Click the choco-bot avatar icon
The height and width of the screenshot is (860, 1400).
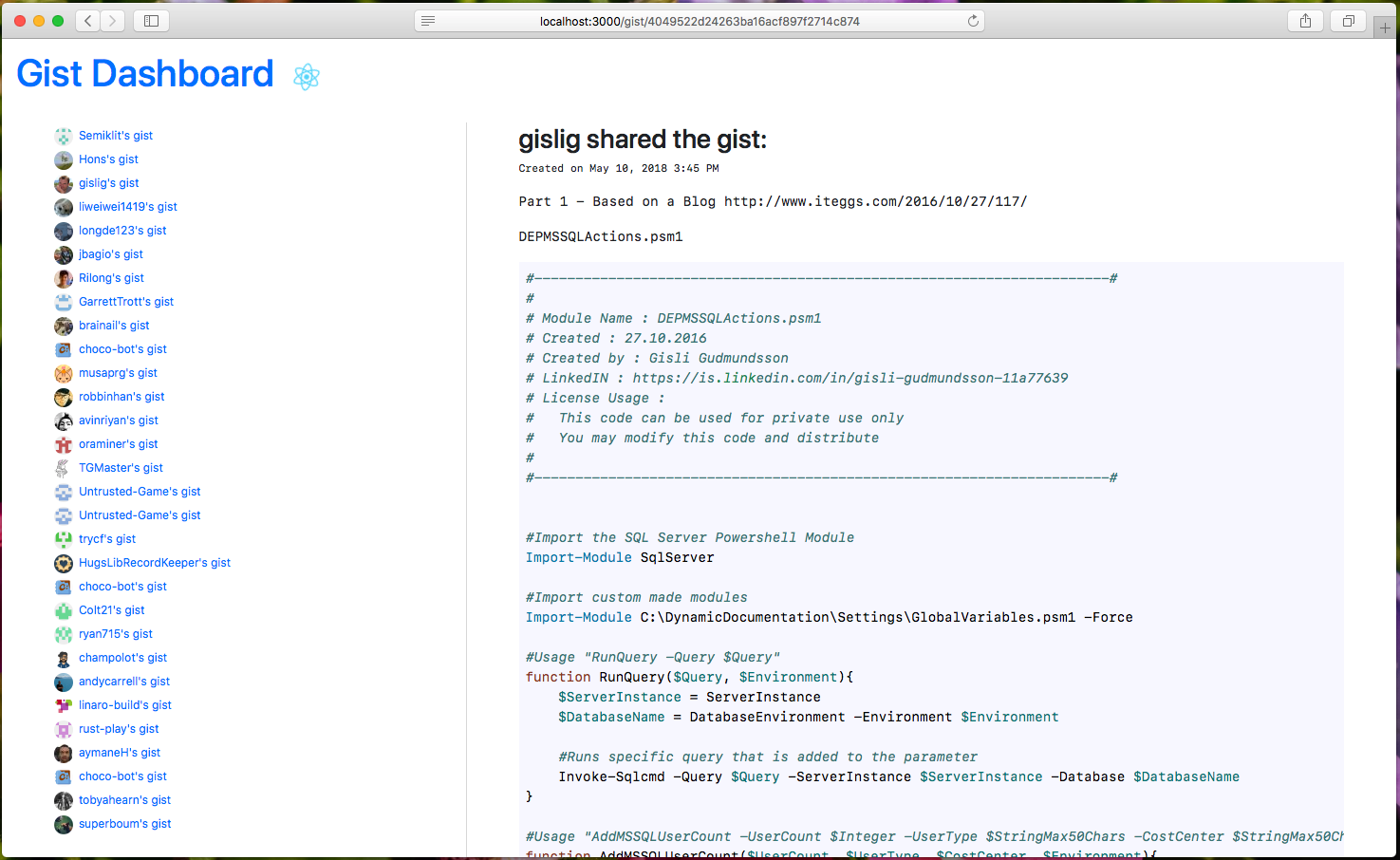tap(63, 349)
